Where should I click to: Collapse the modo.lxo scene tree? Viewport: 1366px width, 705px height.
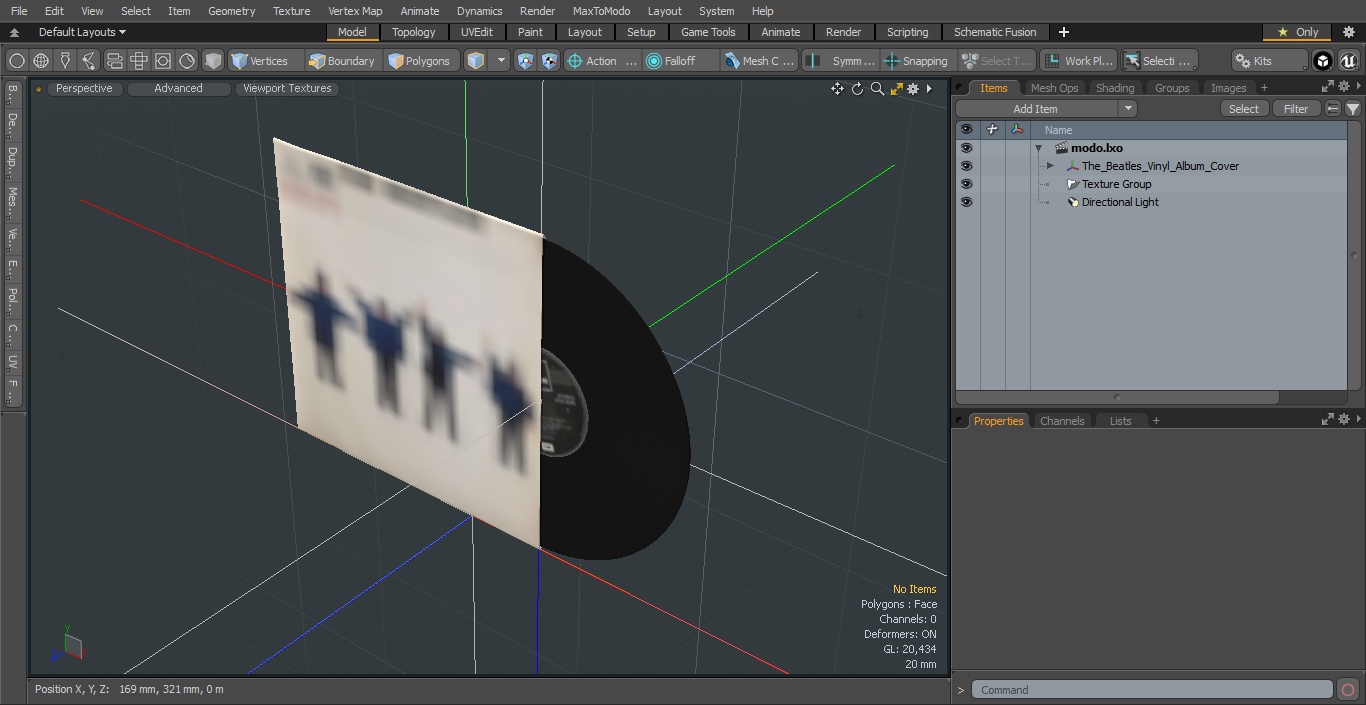1039,148
